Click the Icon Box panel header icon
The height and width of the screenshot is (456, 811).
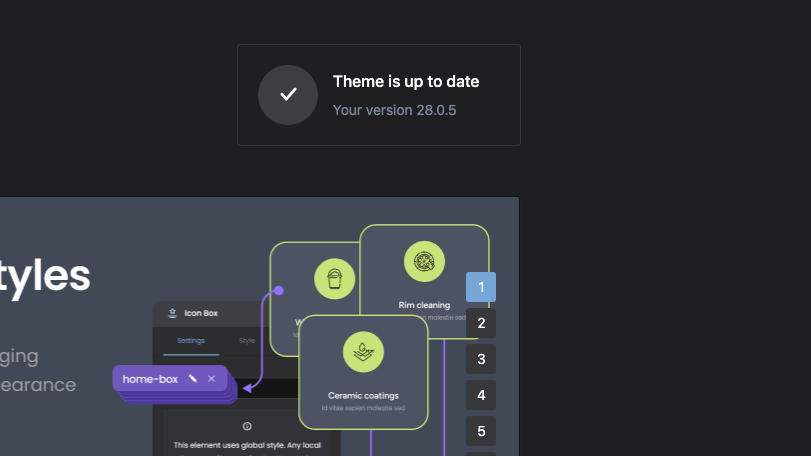tap(172, 313)
